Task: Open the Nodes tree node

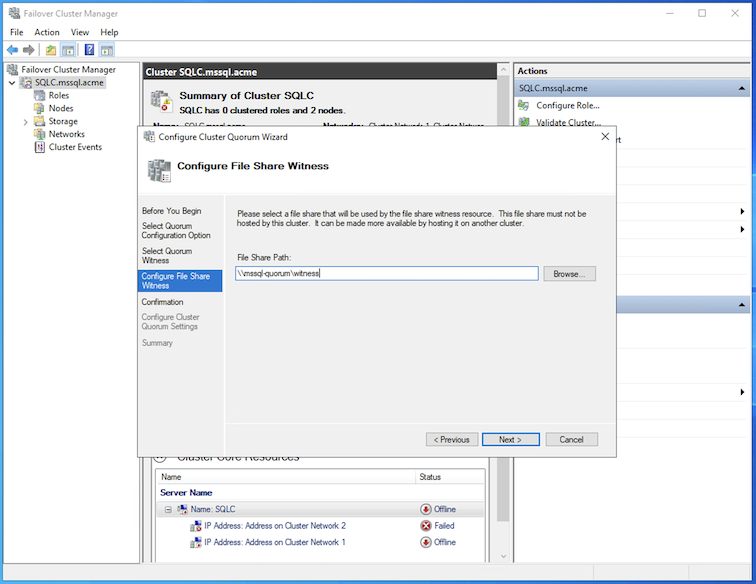Action: click(61, 109)
